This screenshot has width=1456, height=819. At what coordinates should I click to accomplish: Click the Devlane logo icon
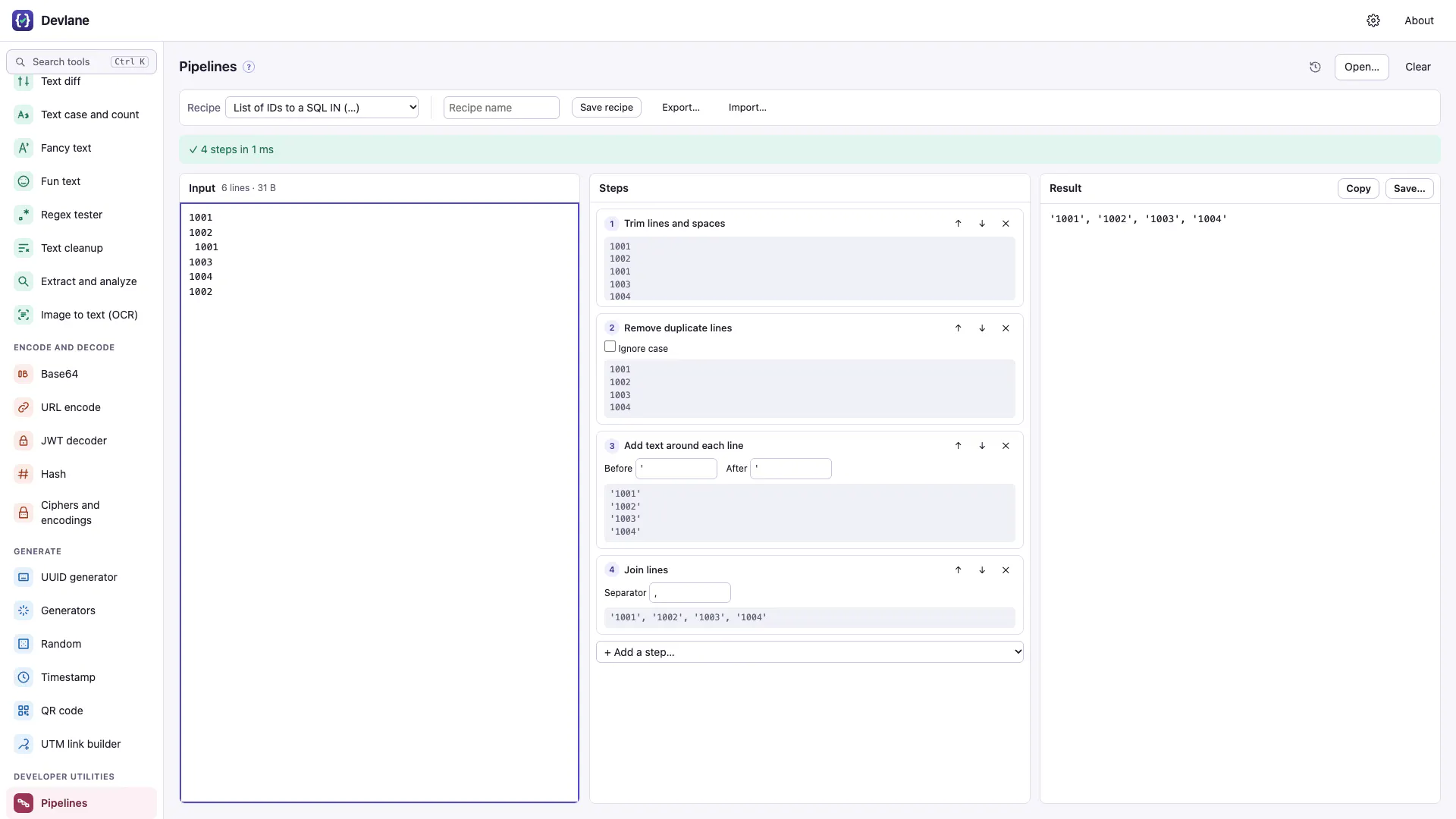[x=23, y=20]
